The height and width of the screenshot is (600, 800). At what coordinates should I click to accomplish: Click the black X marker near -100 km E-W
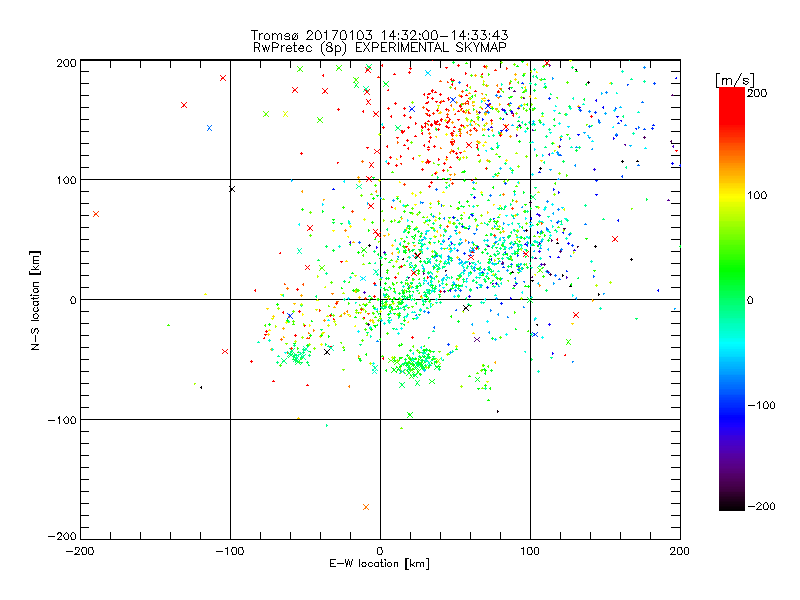coord(232,189)
